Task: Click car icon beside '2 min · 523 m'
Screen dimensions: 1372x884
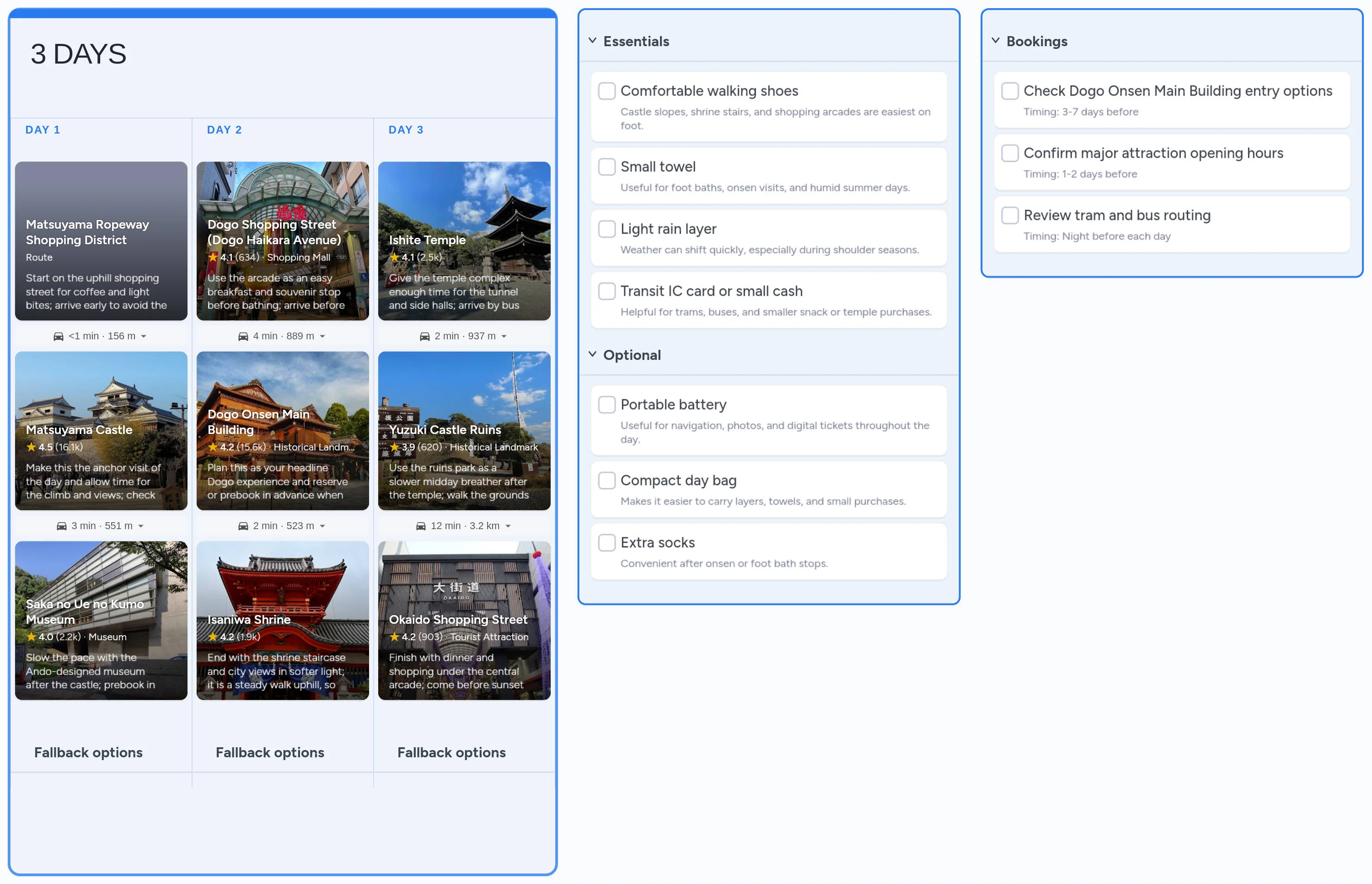Action: coord(243,526)
